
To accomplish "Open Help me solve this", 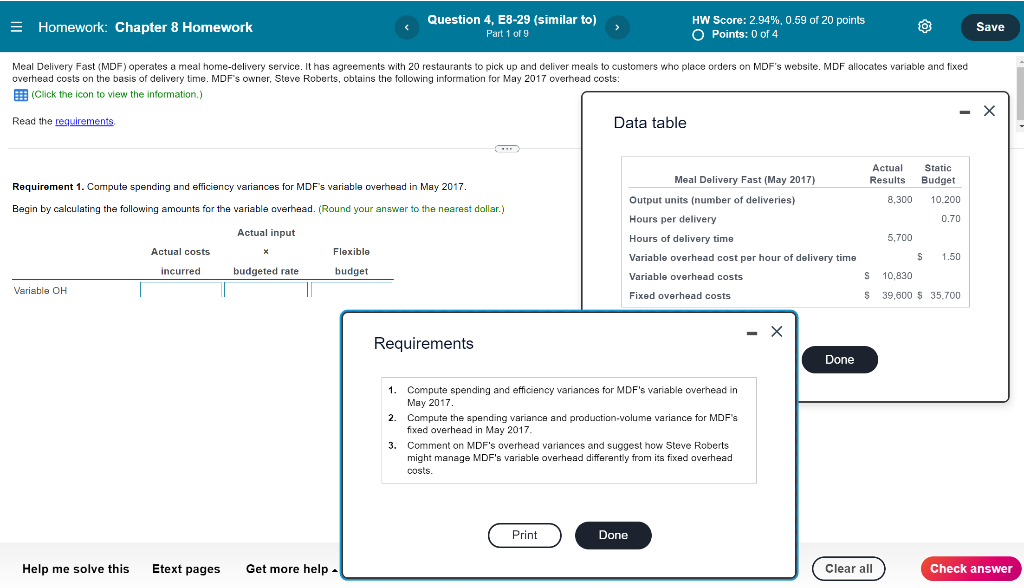I will coord(76,569).
